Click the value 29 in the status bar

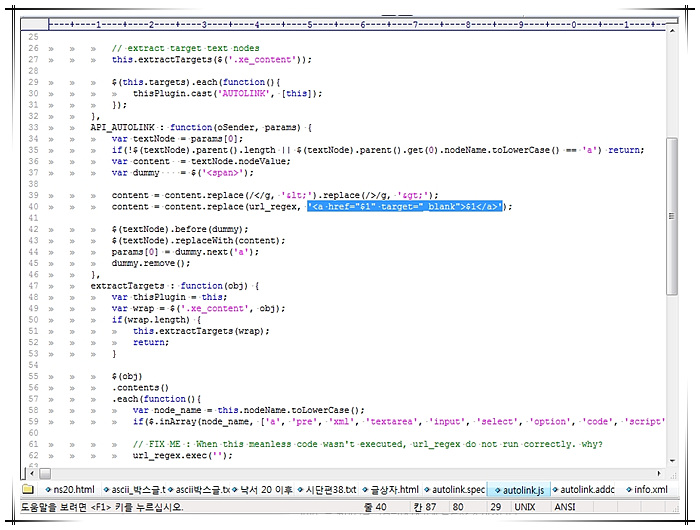click(496, 507)
